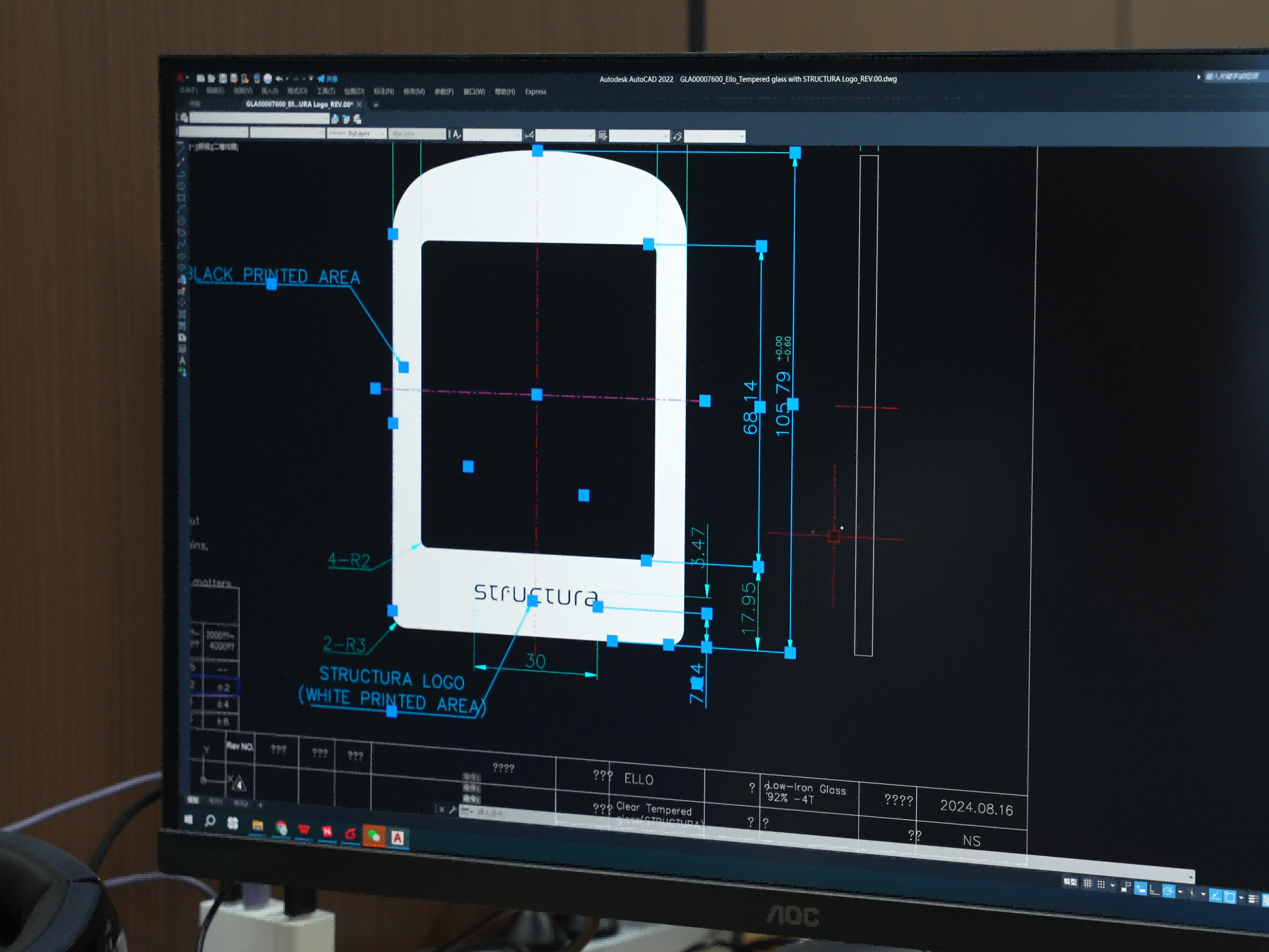Open the table style dropdown list
The width and height of the screenshot is (1269, 952).
(x=639, y=136)
